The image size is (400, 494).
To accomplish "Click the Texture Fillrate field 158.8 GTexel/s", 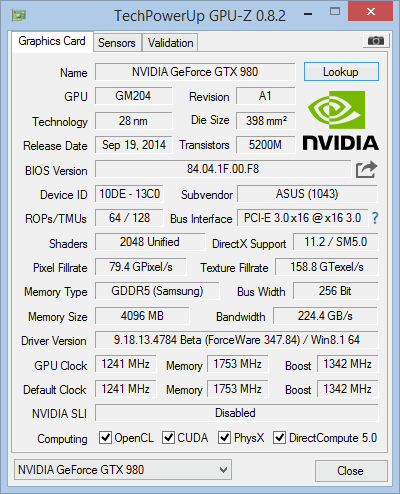I will (327, 267).
